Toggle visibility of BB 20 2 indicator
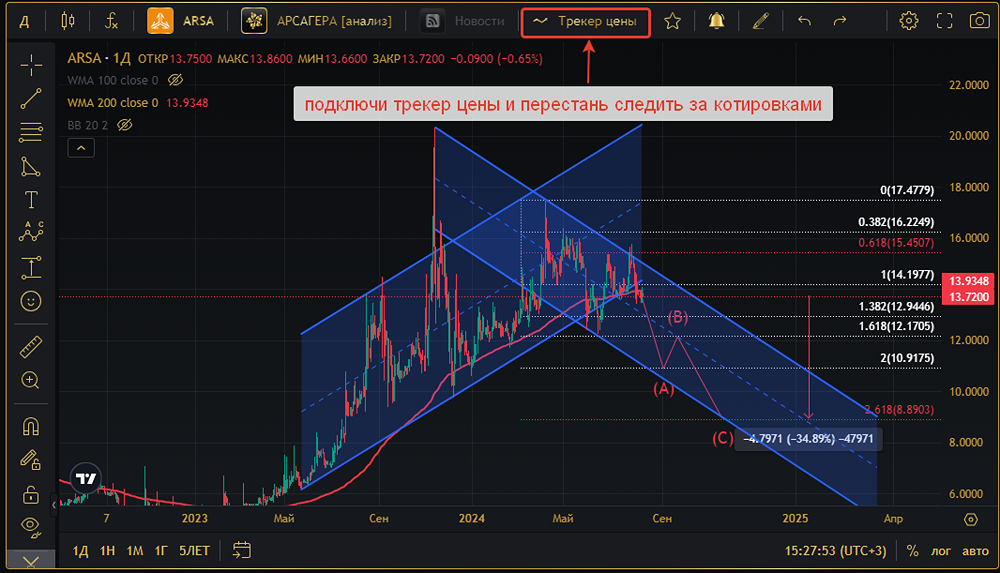Screen dimensions: 1000x573 coord(124,125)
